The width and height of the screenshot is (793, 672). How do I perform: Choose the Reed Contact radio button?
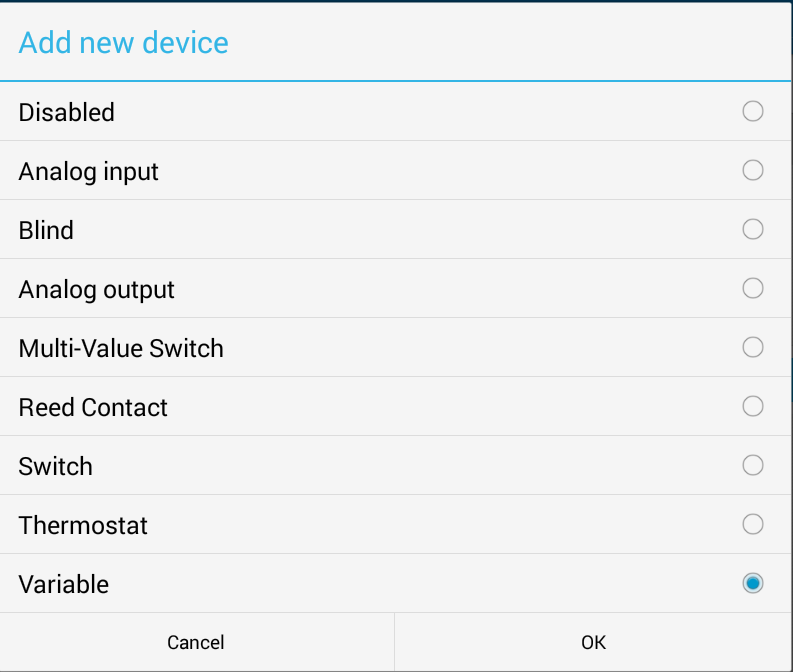[753, 406]
